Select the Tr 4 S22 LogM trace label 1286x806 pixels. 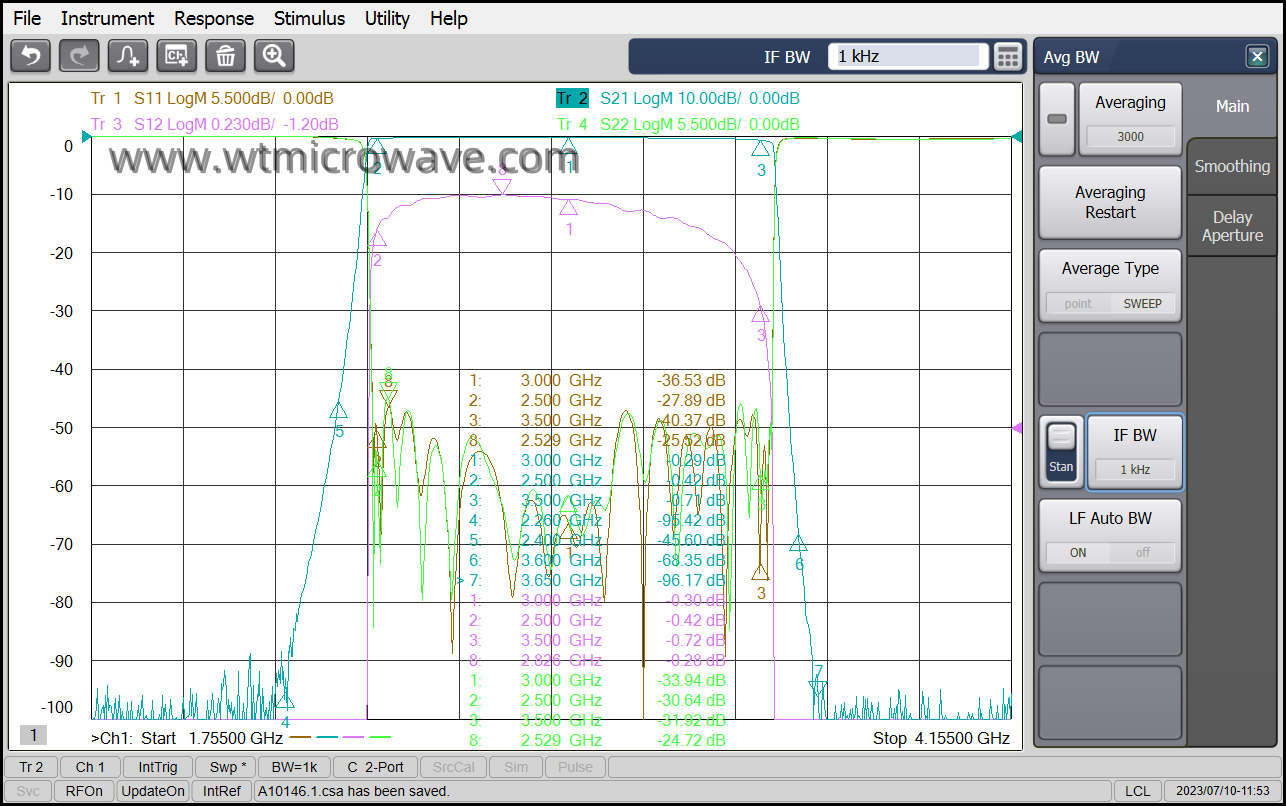(678, 124)
